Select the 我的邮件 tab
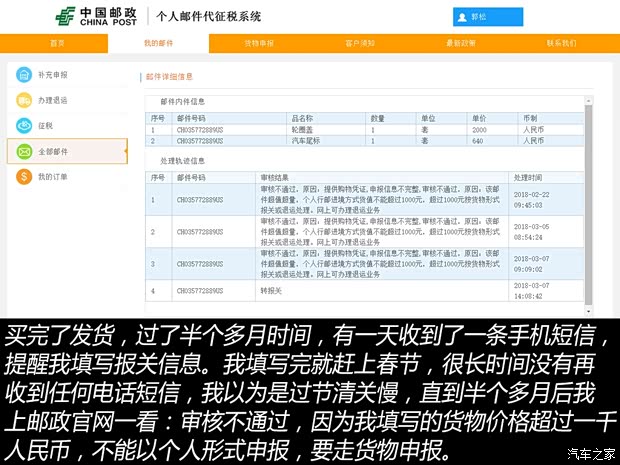Image resolution: width=620 pixels, height=465 pixels. coord(158,43)
